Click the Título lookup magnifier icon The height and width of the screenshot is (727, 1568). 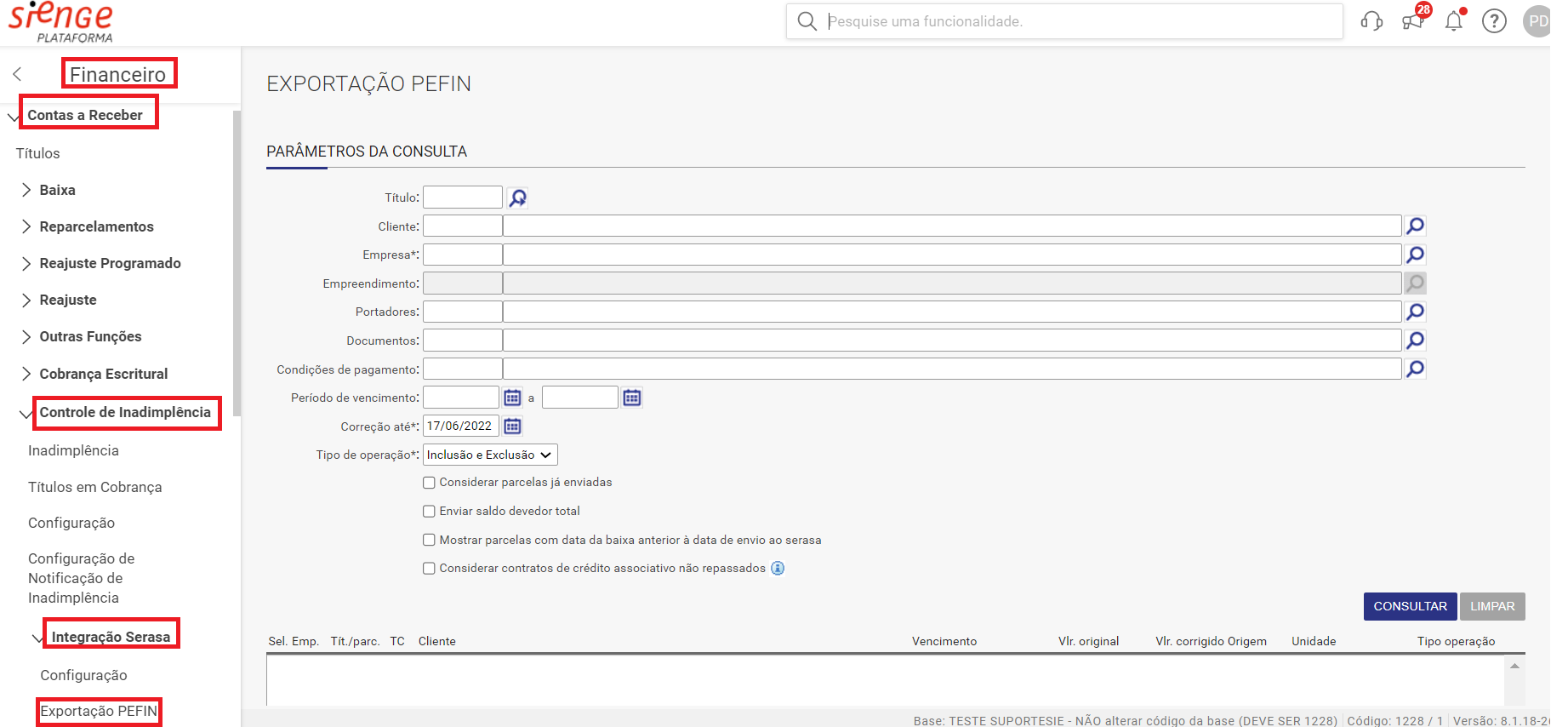[517, 197]
